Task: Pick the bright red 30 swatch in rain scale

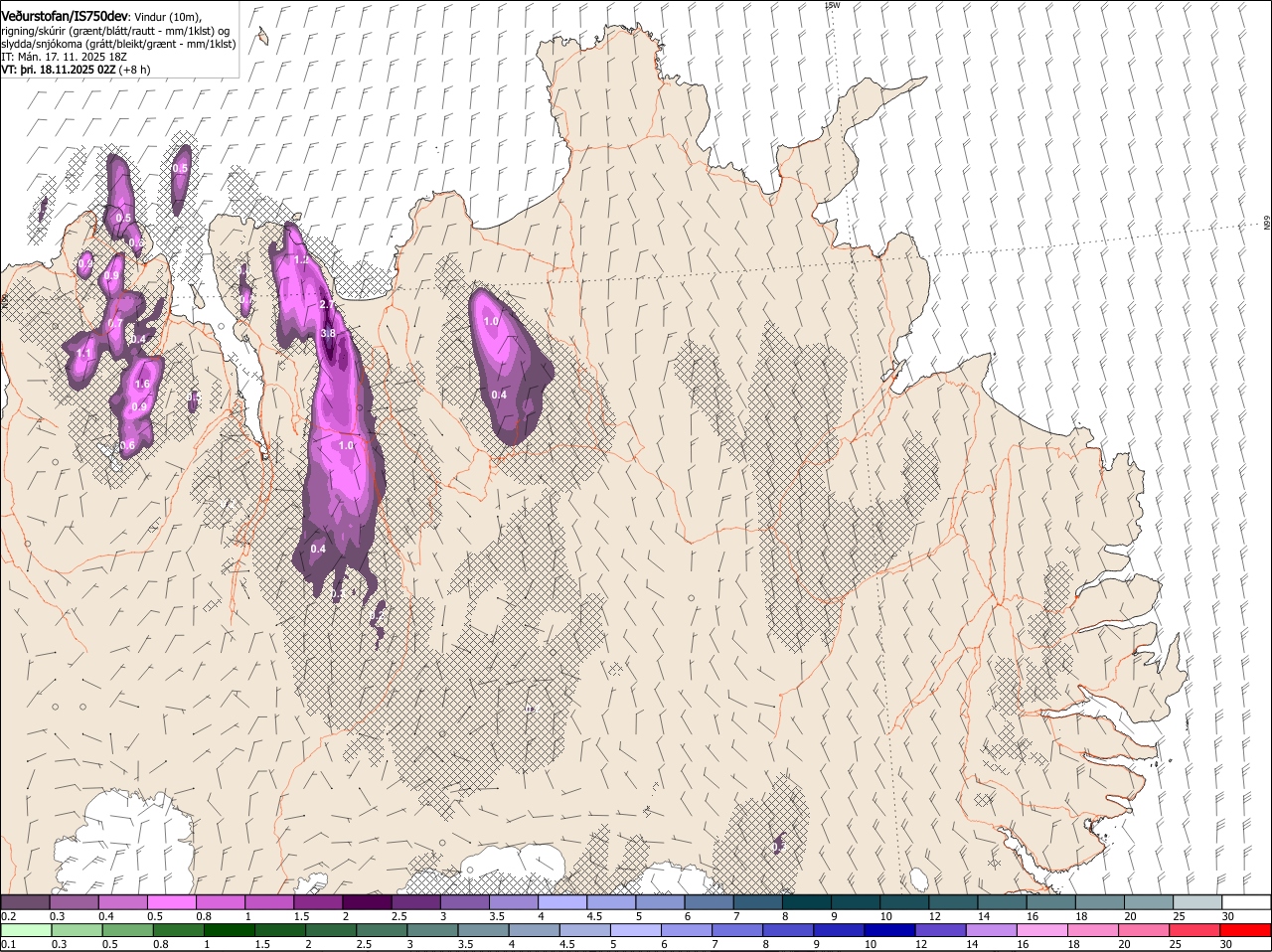Action: pyautogui.click(x=1246, y=930)
